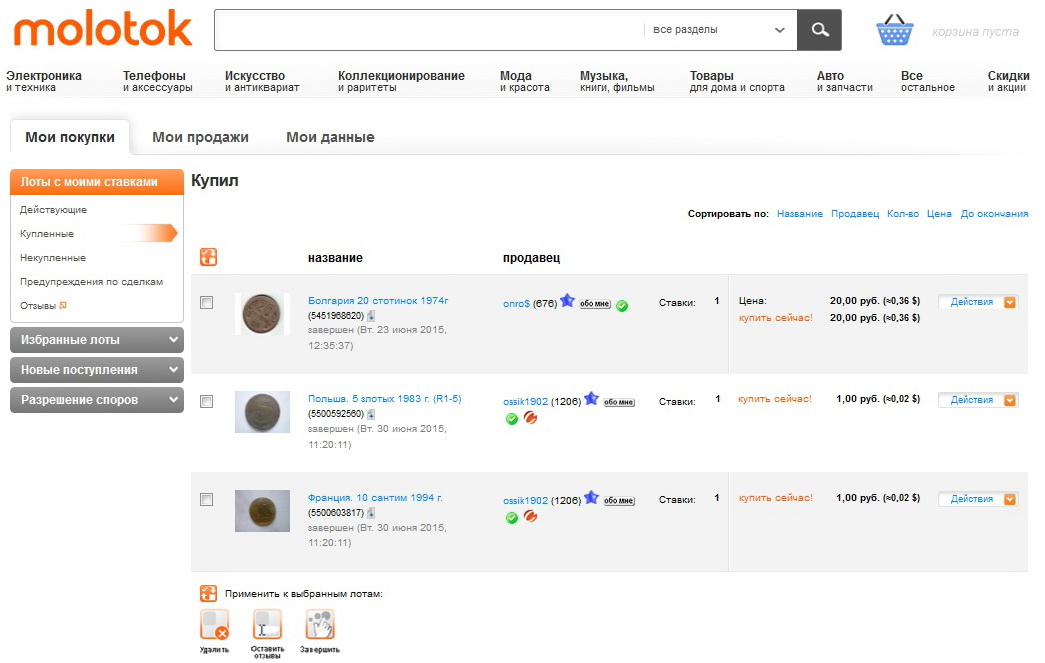1045x663 pixels.
Task: Open Некупленные lots list
Action: tap(53, 258)
